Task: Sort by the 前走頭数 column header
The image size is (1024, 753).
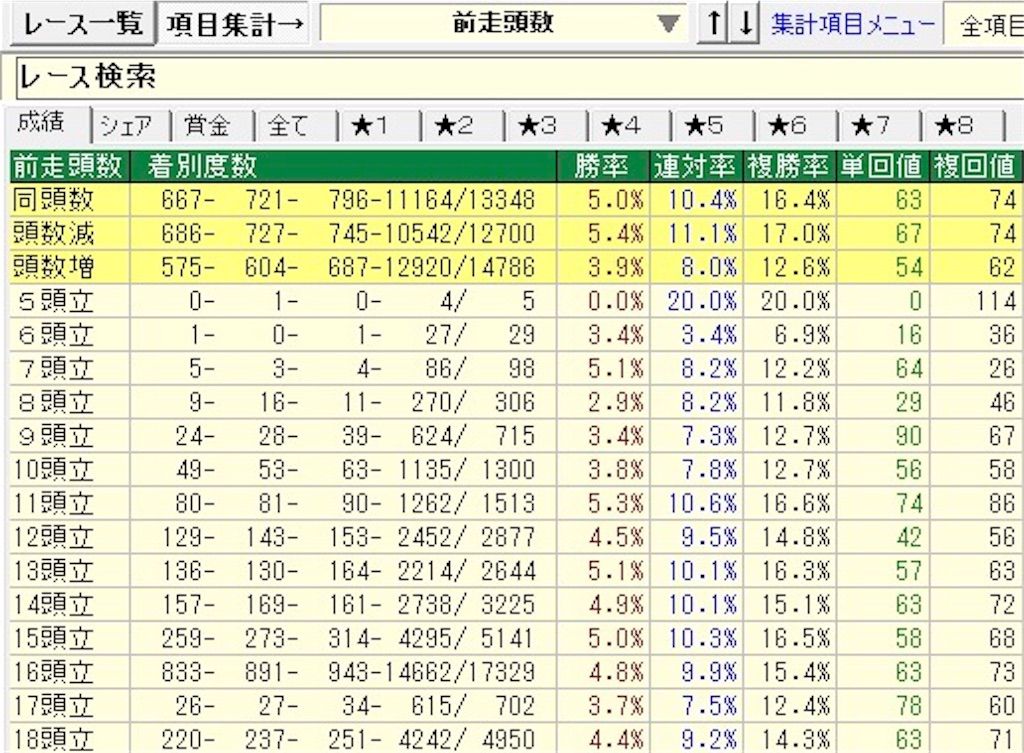Action: click(x=70, y=167)
